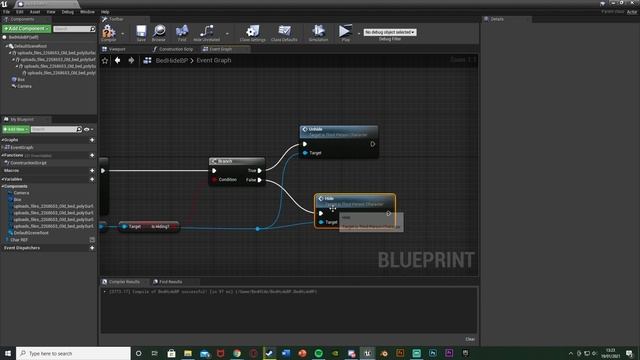The width and height of the screenshot is (640, 360).
Task: Add a new graph with plus
Action: point(92,140)
